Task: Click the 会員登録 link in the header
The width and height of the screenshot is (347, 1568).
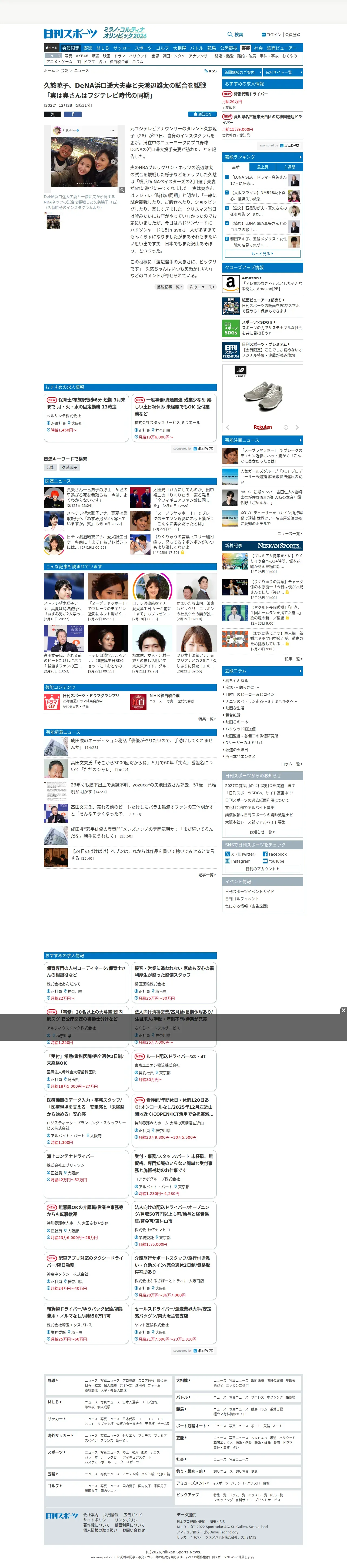Action: click(x=293, y=35)
